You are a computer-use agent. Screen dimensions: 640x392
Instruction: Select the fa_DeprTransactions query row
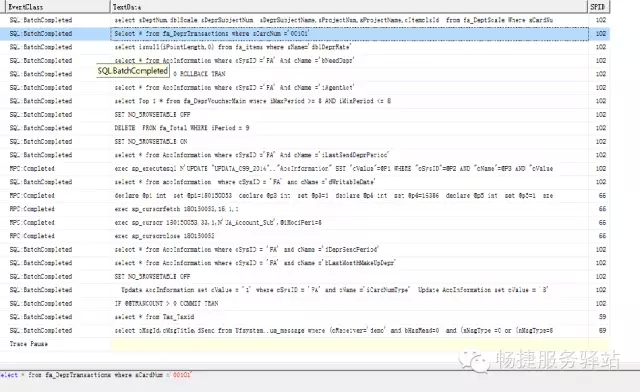click(305, 33)
